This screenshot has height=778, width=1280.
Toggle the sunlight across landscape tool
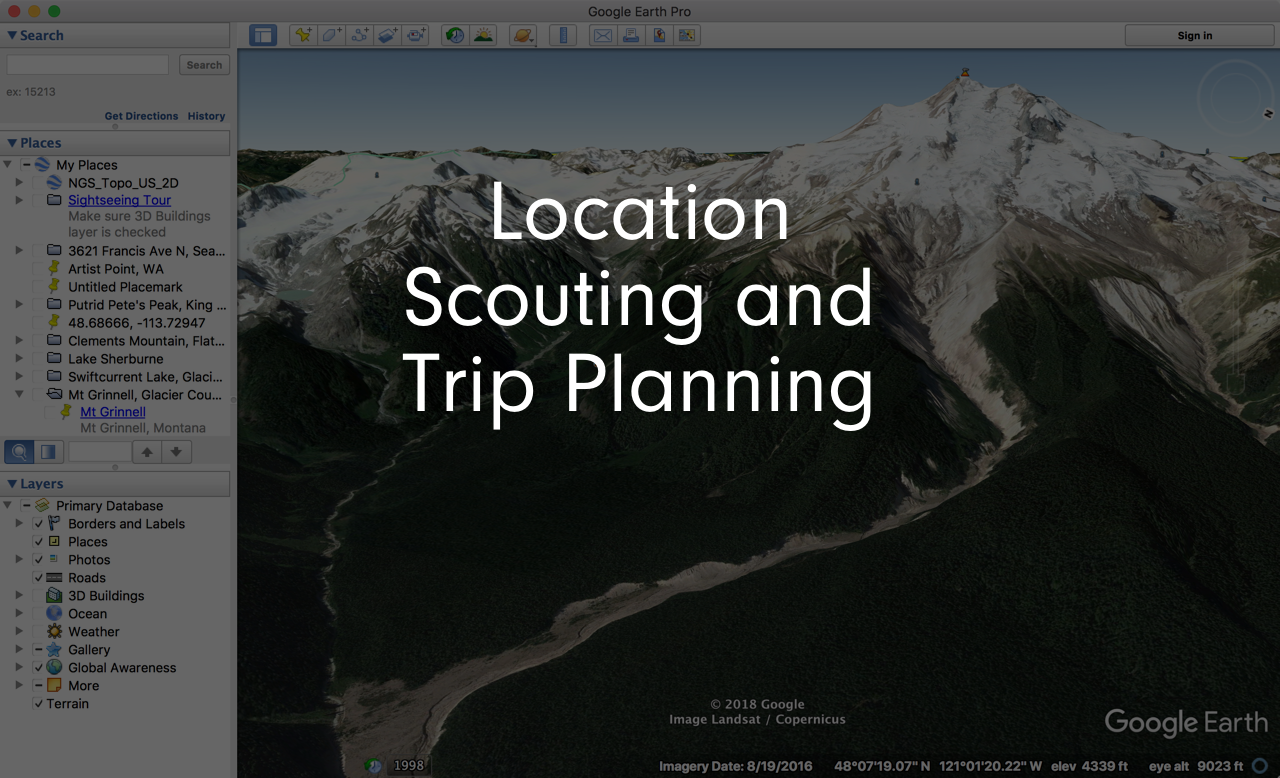point(483,35)
